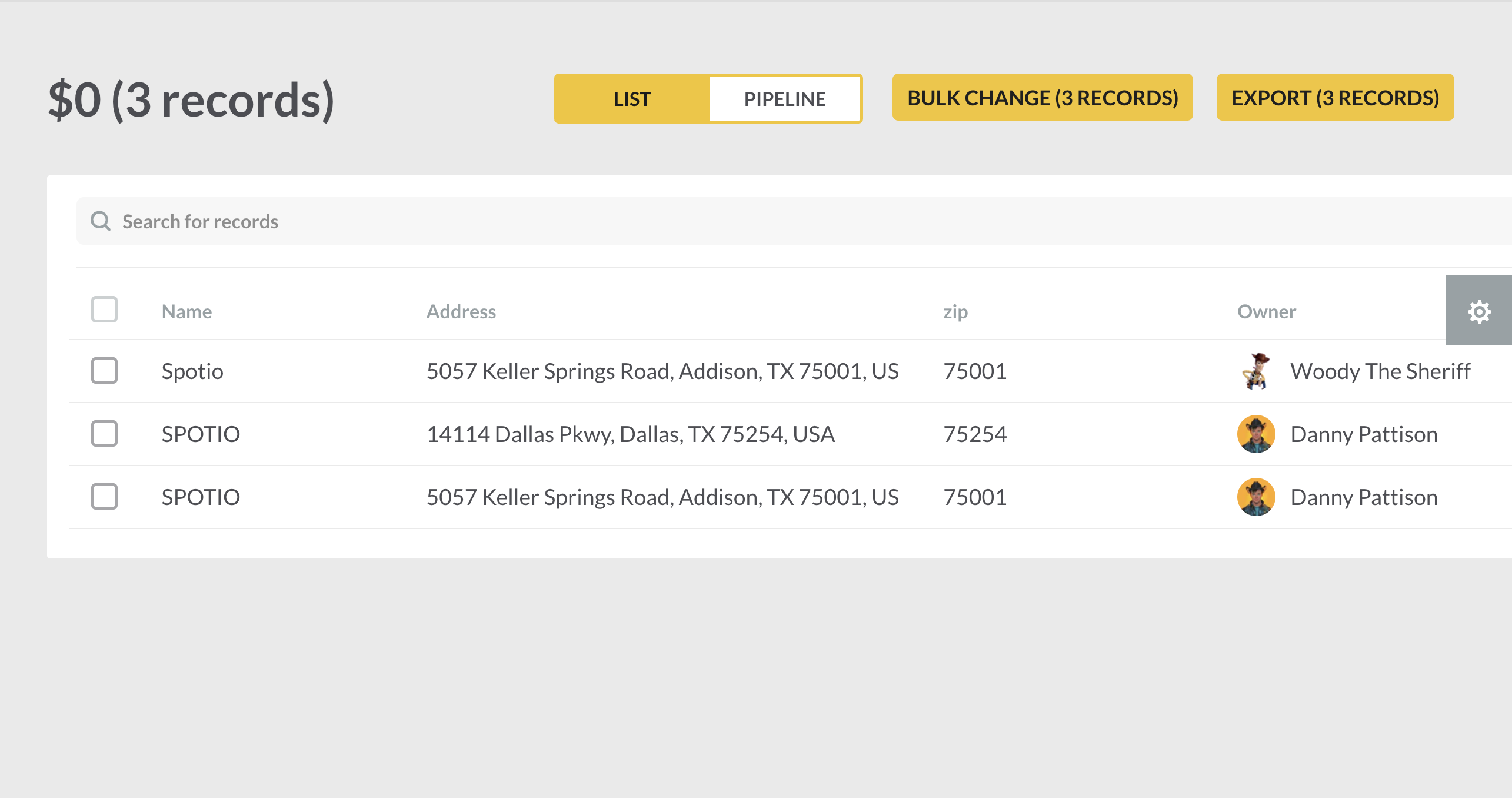Open the Spotio record name
The image size is (1512, 798).
192,371
